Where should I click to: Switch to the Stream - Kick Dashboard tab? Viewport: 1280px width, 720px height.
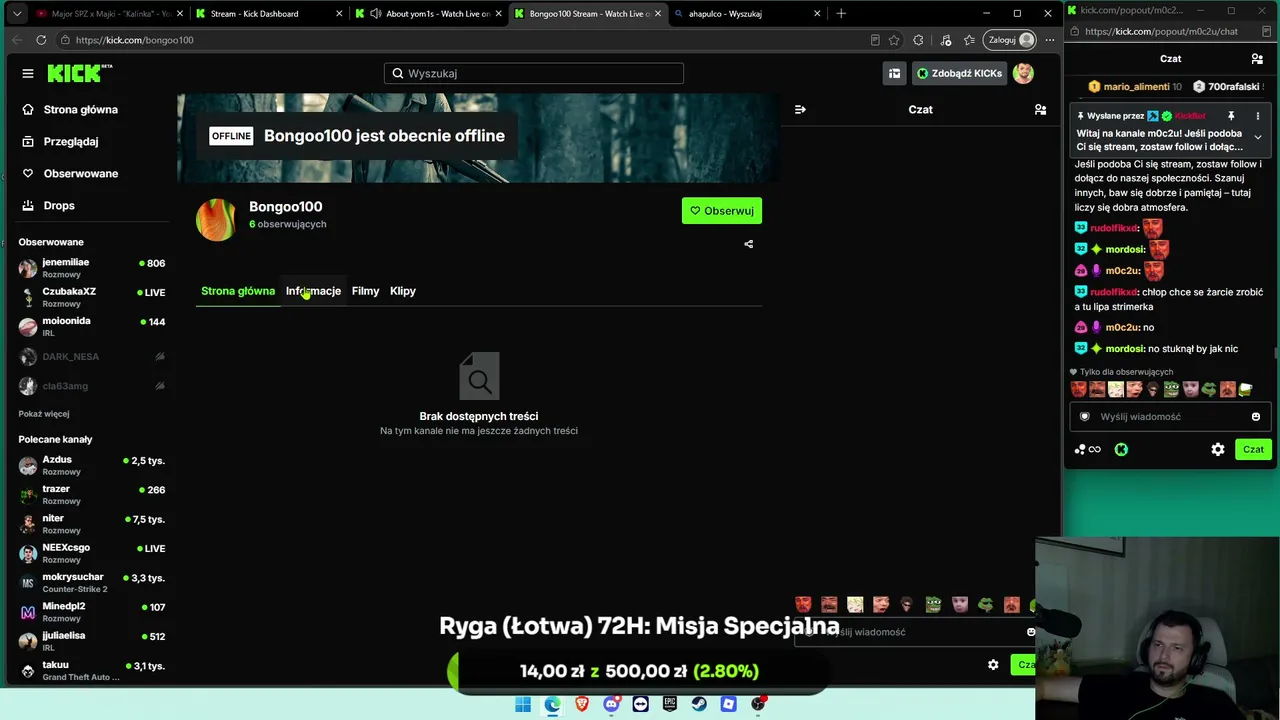pos(269,14)
